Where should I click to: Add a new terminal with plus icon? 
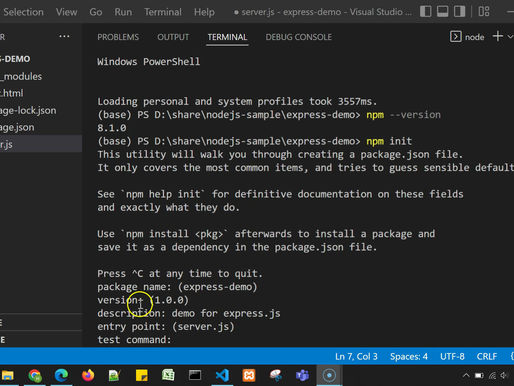[498, 36]
